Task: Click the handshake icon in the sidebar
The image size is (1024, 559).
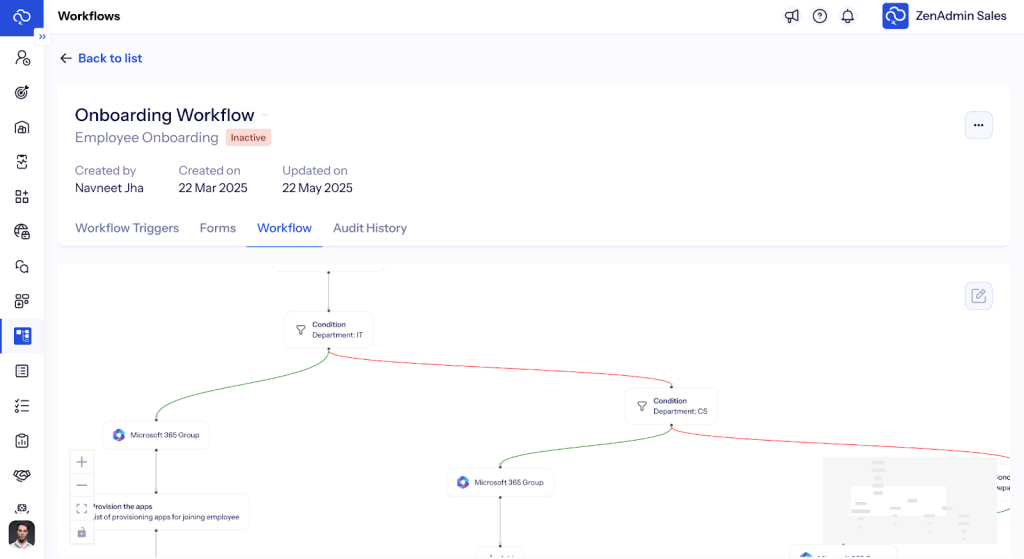Action: (22, 475)
